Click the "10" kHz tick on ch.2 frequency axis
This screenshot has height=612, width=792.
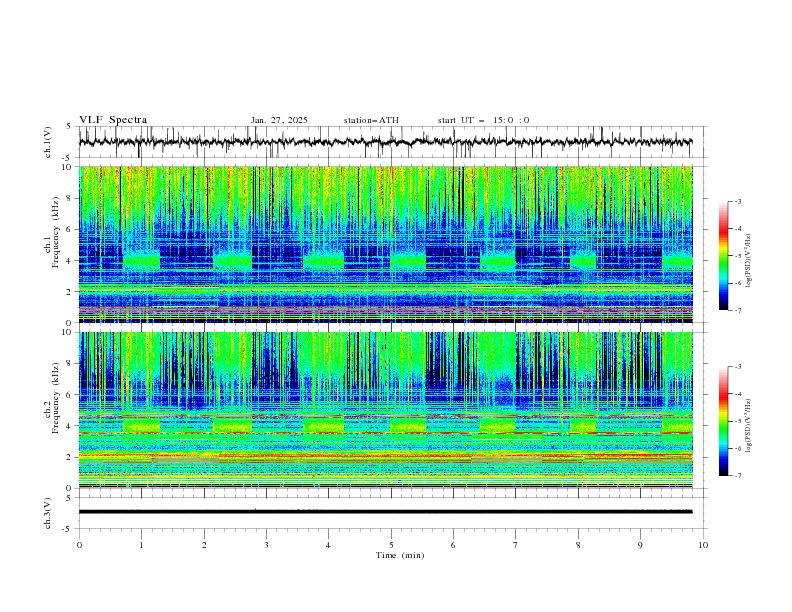tap(68, 332)
